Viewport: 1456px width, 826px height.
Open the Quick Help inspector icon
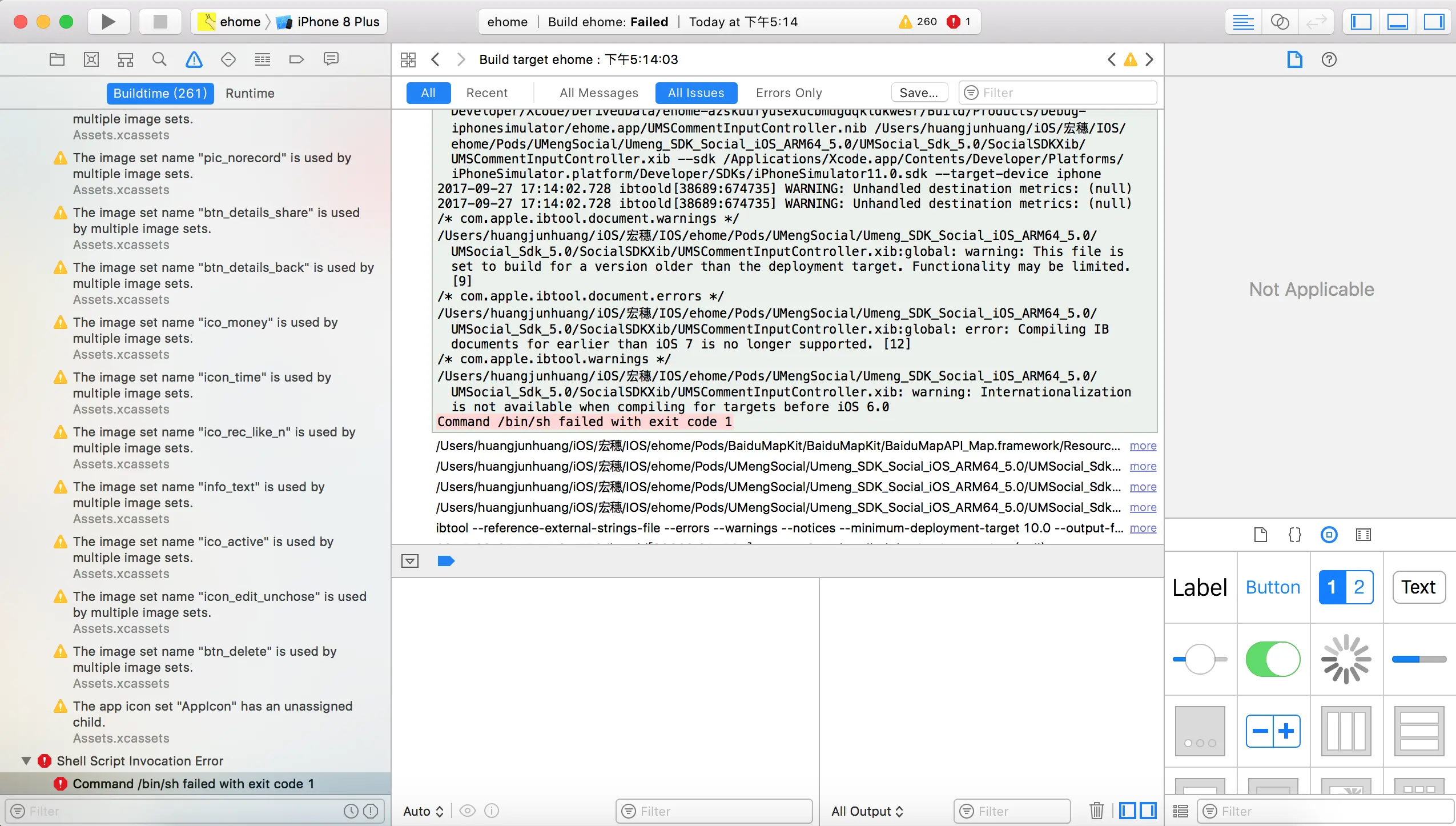pos(1329,59)
